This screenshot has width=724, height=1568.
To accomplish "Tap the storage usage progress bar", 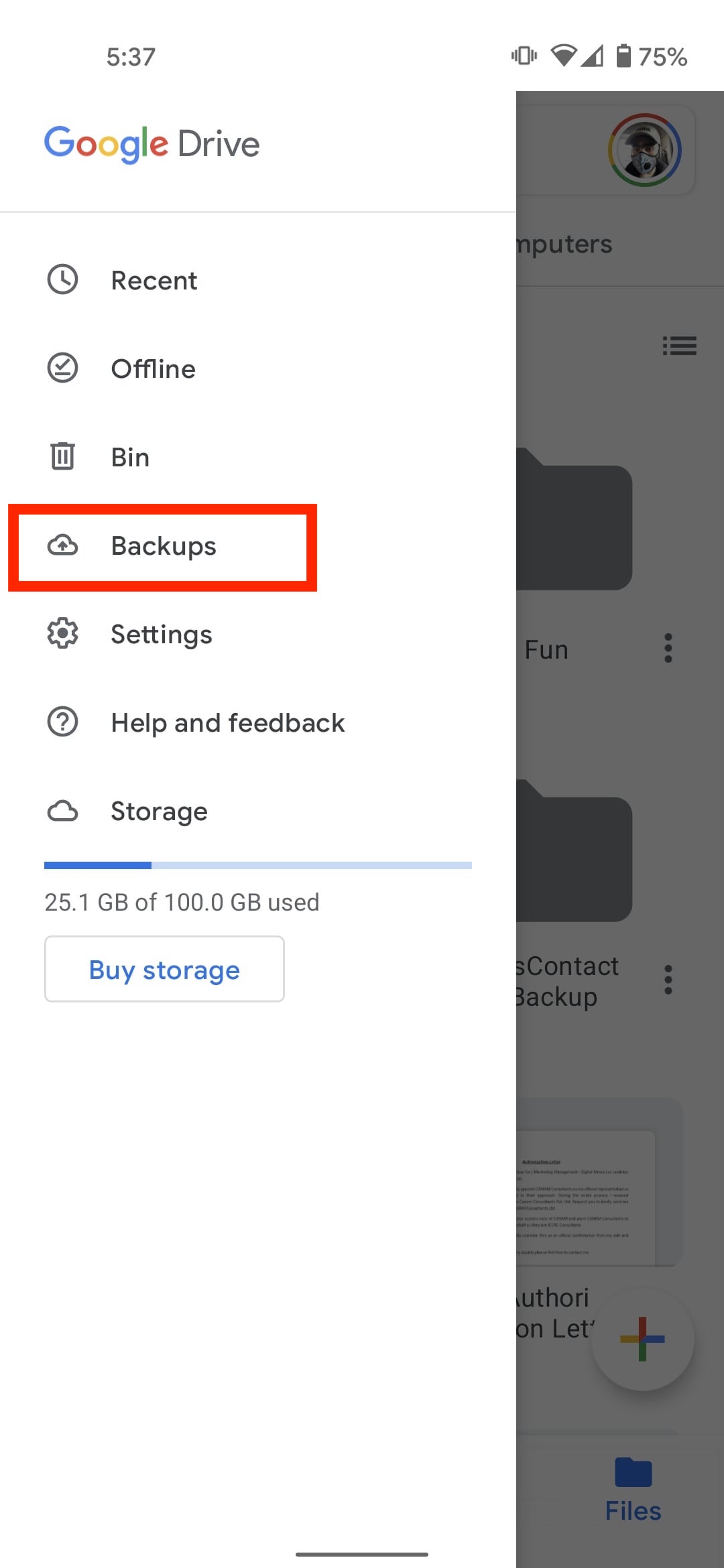I will (x=257, y=866).
